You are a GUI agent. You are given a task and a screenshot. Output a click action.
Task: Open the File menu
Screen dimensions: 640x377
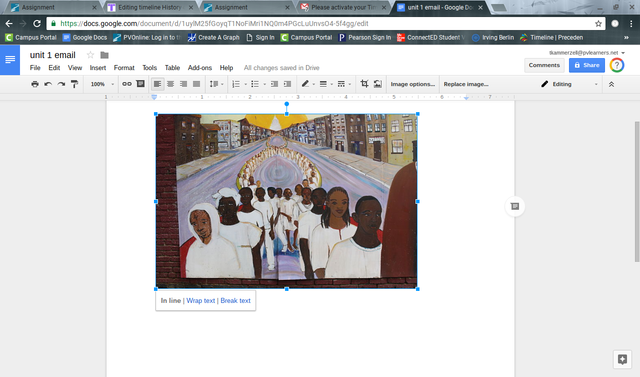tap(35, 68)
